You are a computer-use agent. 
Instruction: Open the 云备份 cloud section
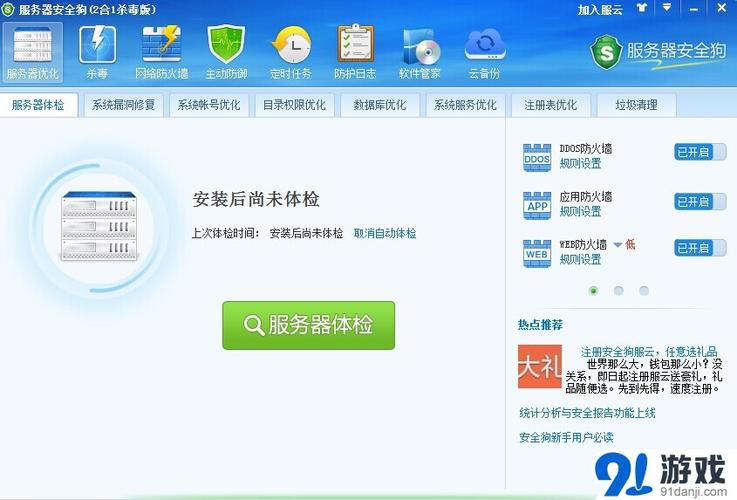pyautogui.click(x=485, y=53)
